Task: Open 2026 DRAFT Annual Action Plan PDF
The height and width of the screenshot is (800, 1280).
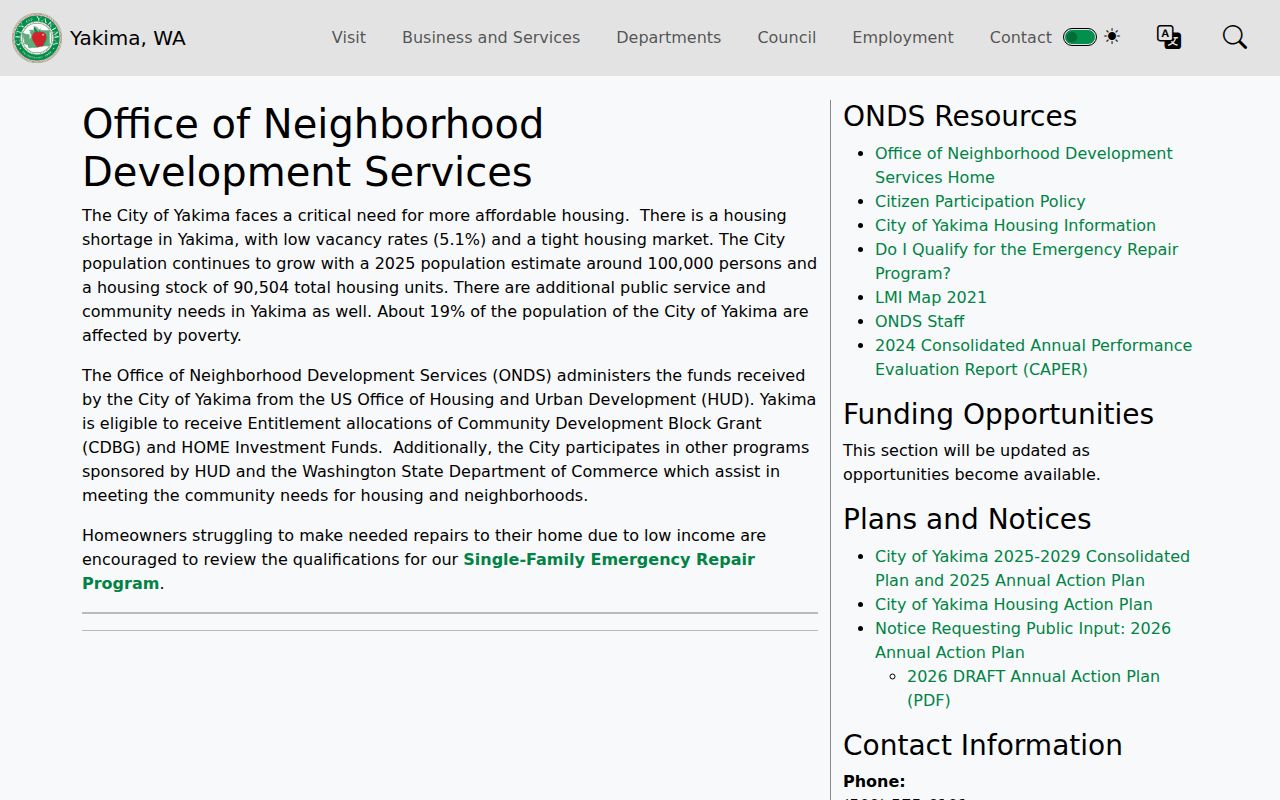Action: point(1033,688)
